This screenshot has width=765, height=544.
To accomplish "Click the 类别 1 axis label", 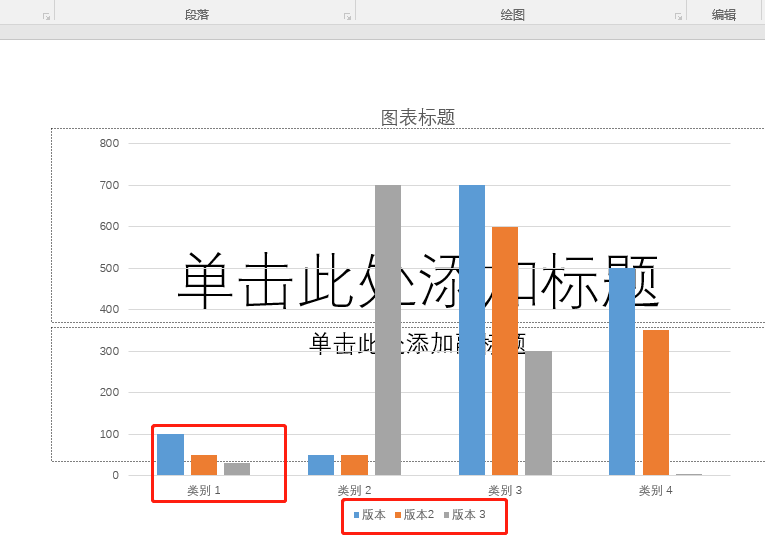I will click(203, 490).
